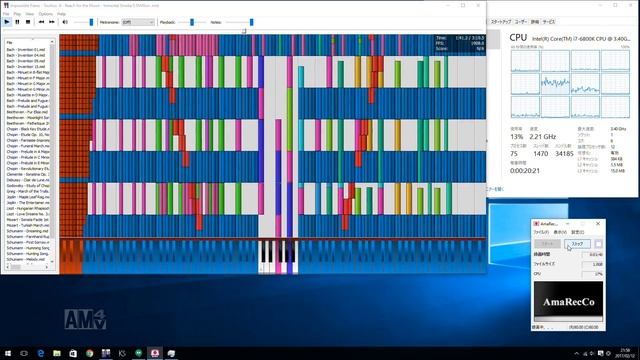Image resolution: width=640 pixels, height=360 pixels.
Task: Select 'Mozart - Sonata Facile' file entry
Action: point(27,220)
